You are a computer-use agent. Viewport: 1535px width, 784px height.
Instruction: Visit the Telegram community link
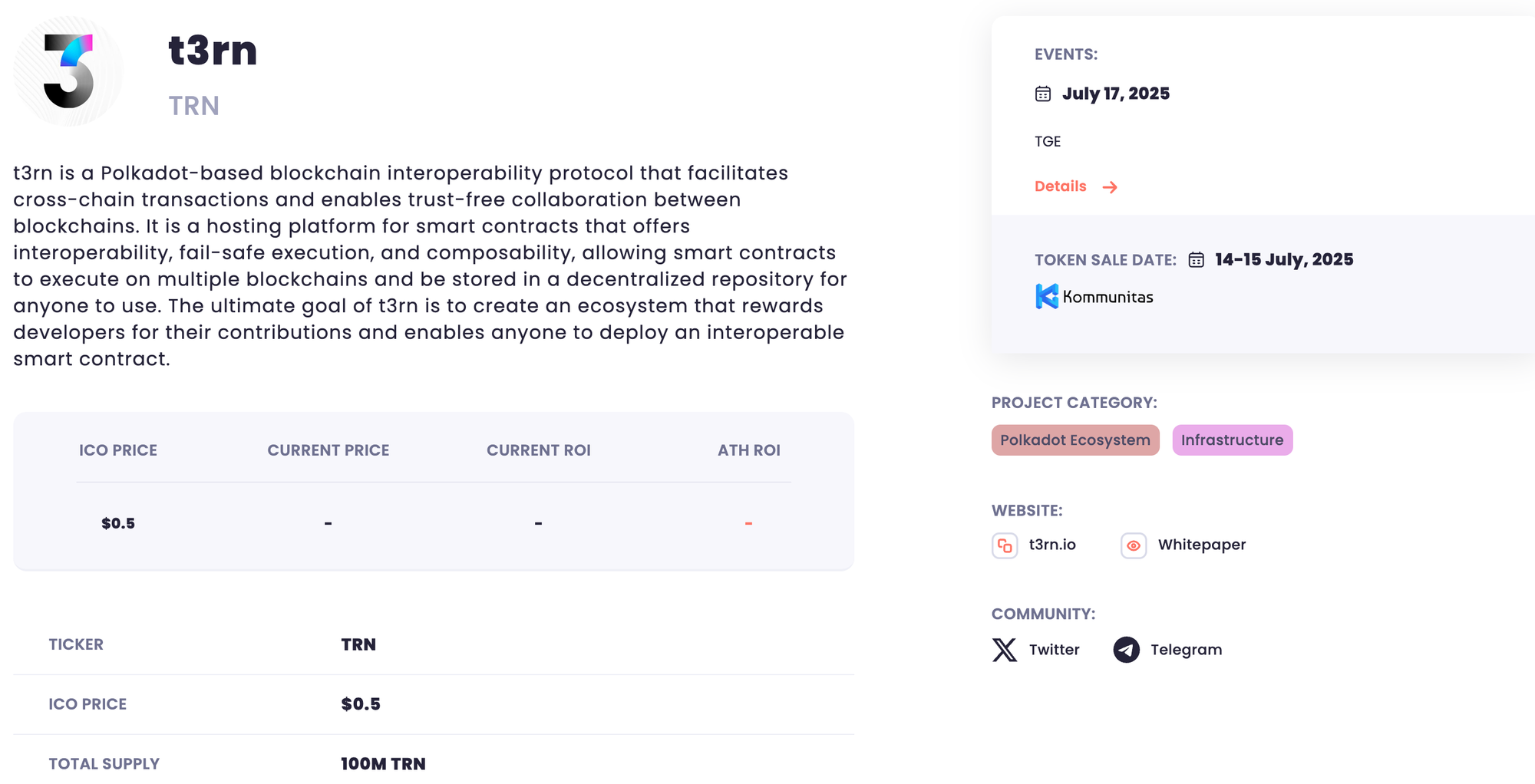pyautogui.click(x=1186, y=650)
